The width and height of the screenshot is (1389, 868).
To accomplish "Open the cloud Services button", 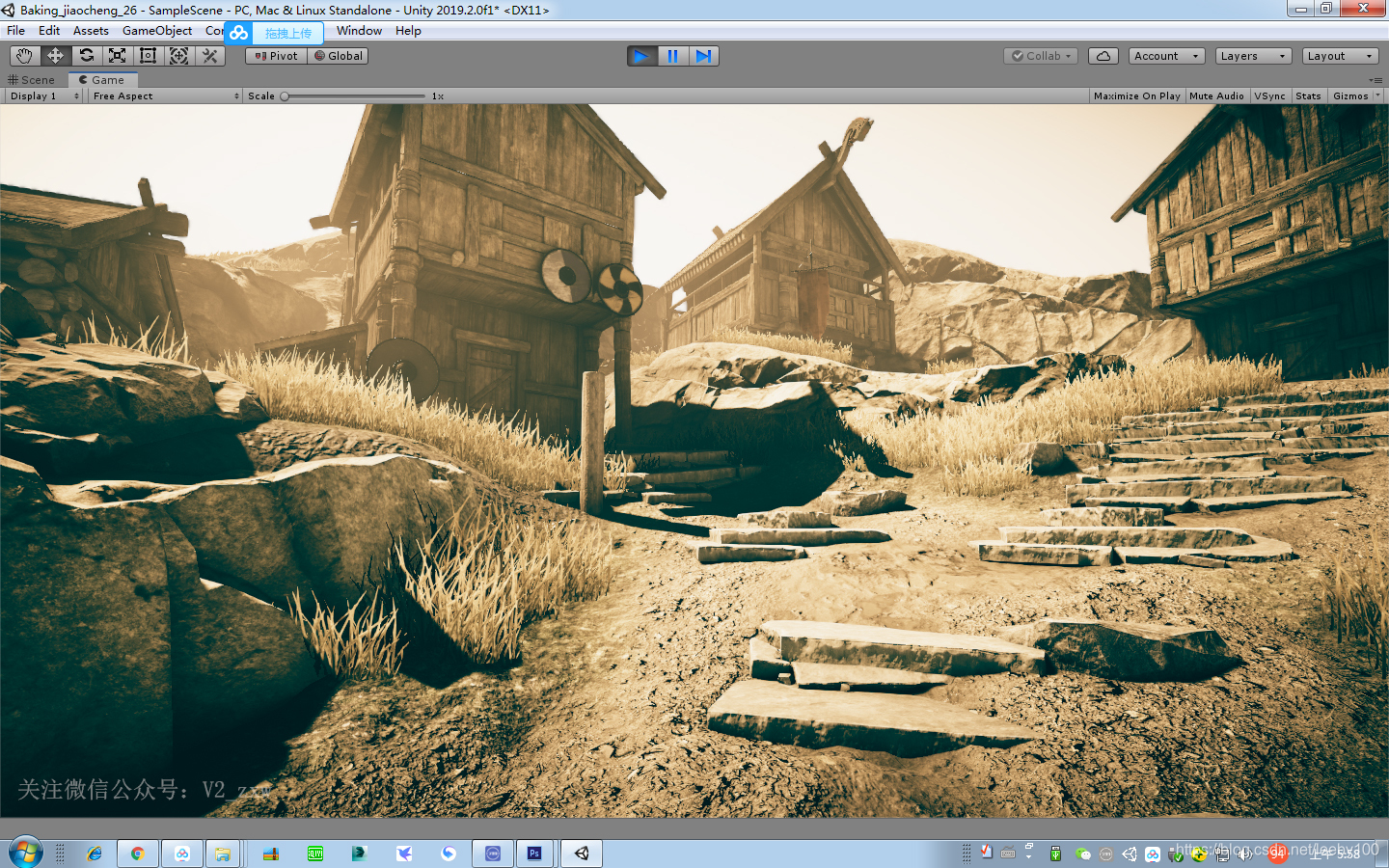I will [1103, 56].
